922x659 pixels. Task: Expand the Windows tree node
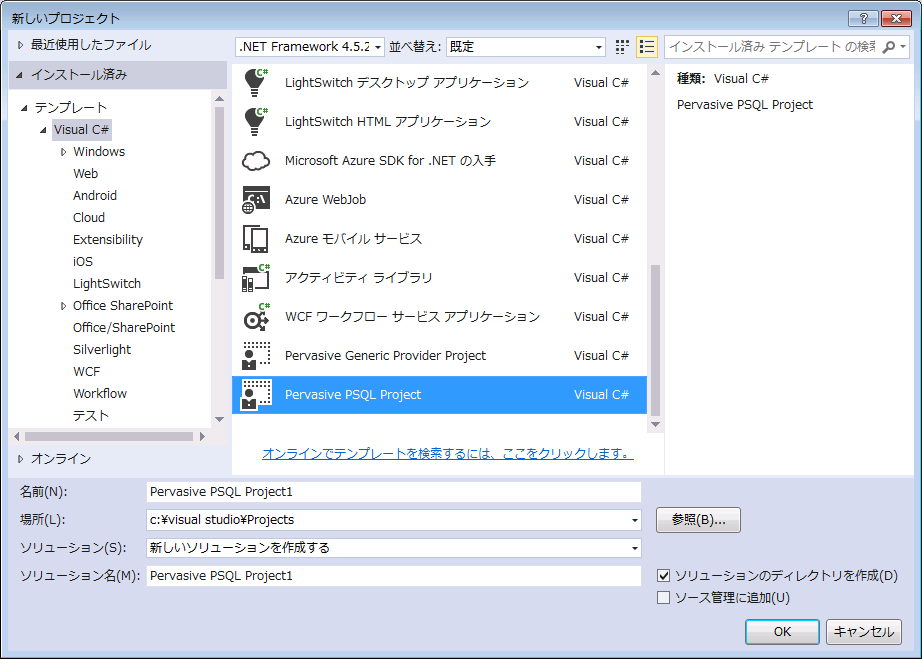pos(63,152)
